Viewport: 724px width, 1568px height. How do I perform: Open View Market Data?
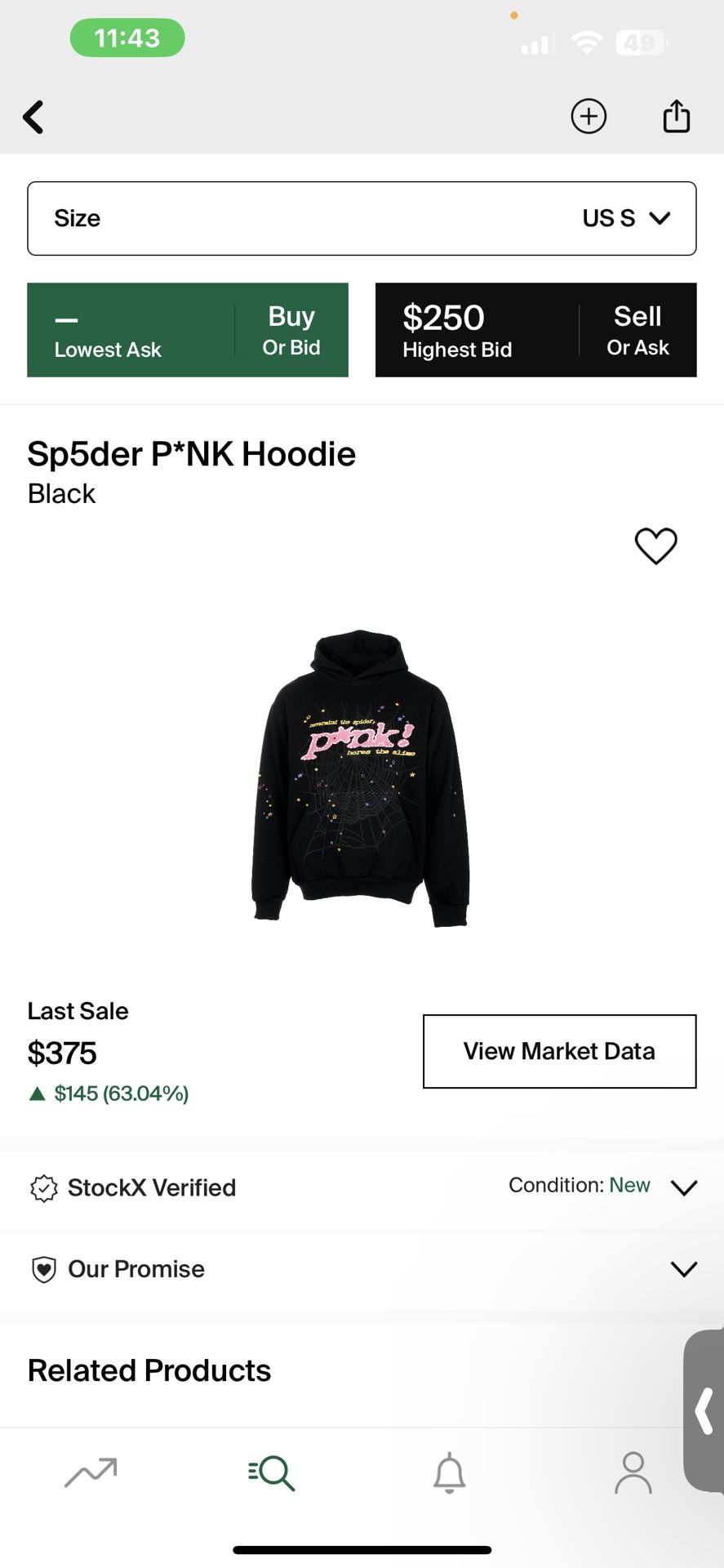coord(558,1052)
